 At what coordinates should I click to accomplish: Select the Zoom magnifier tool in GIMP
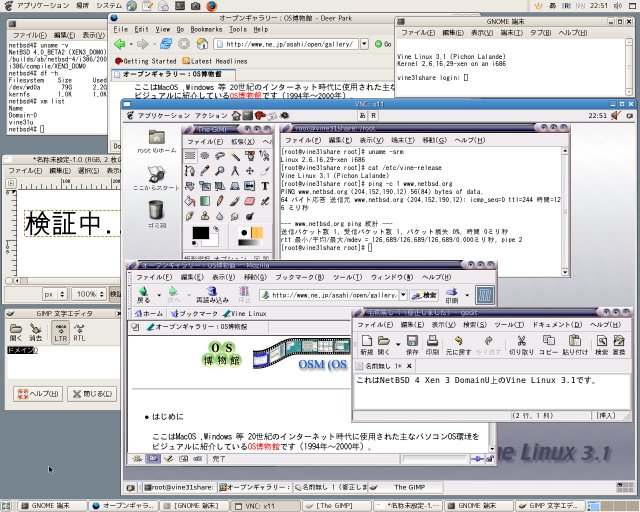coord(220,171)
